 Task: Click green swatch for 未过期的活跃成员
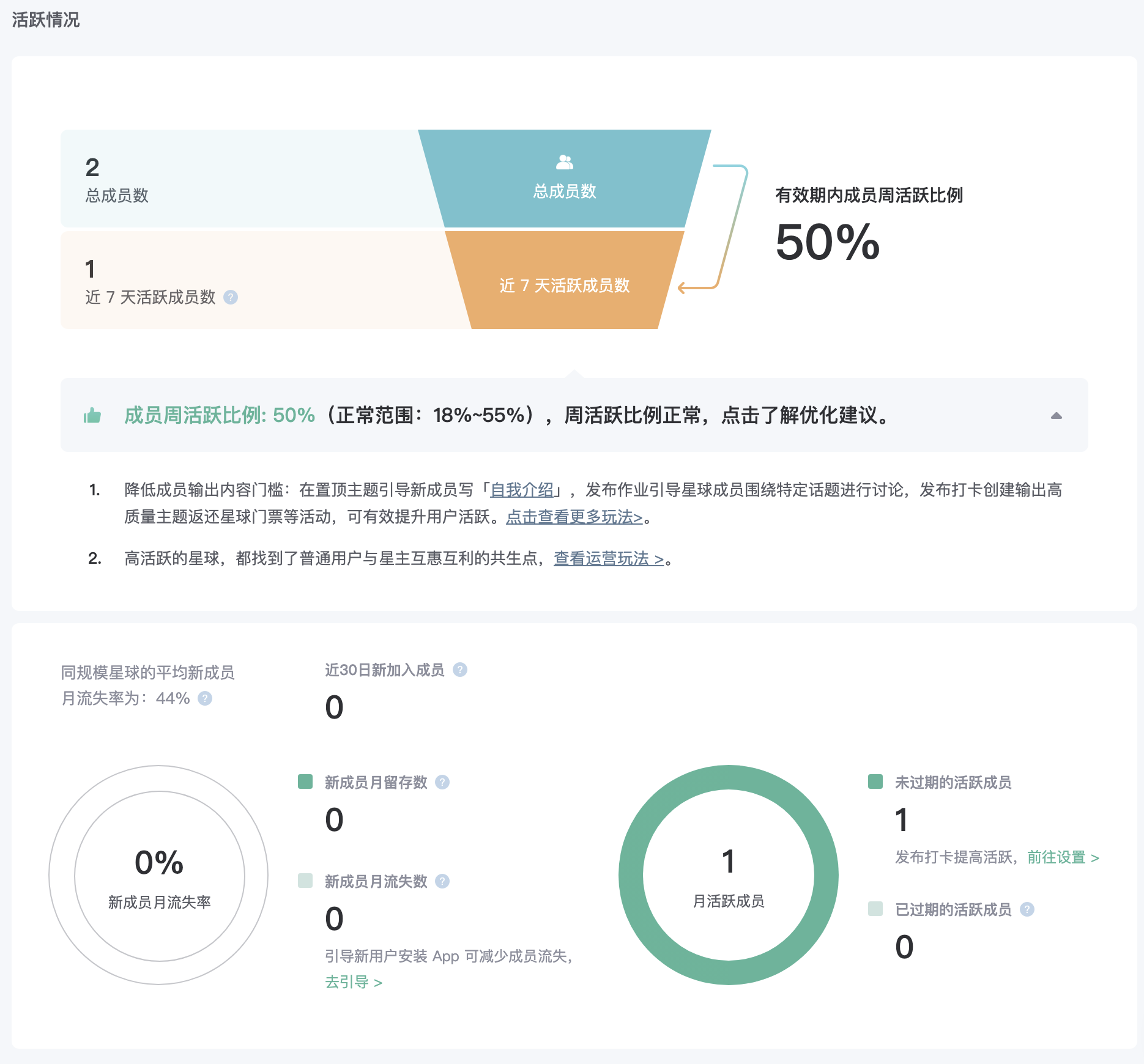pyautogui.click(x=875, y=781)
